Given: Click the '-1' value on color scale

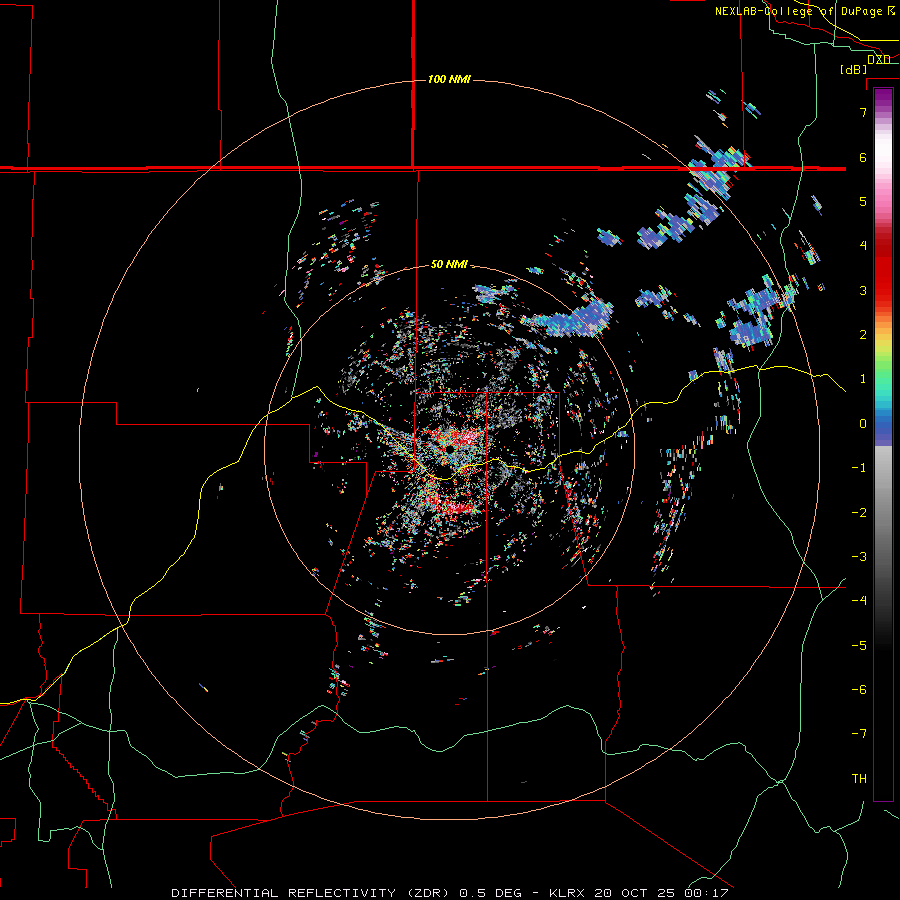Looking at the screenshot, I should coord(859,468).
